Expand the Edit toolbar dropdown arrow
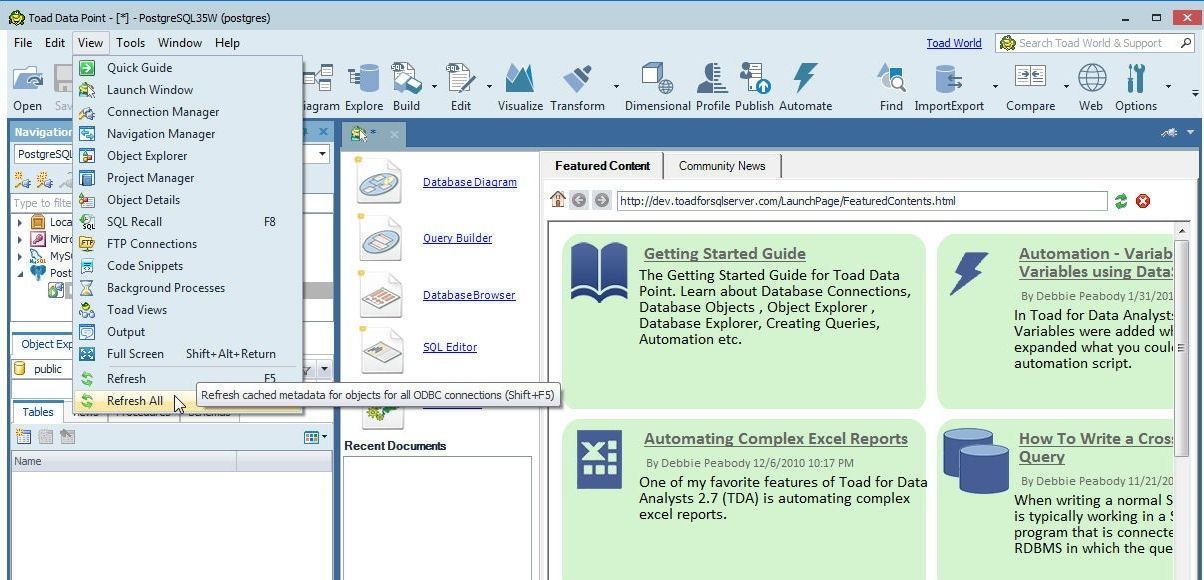Viewport: 1204px width, 580px height. [x=489, y=87]
